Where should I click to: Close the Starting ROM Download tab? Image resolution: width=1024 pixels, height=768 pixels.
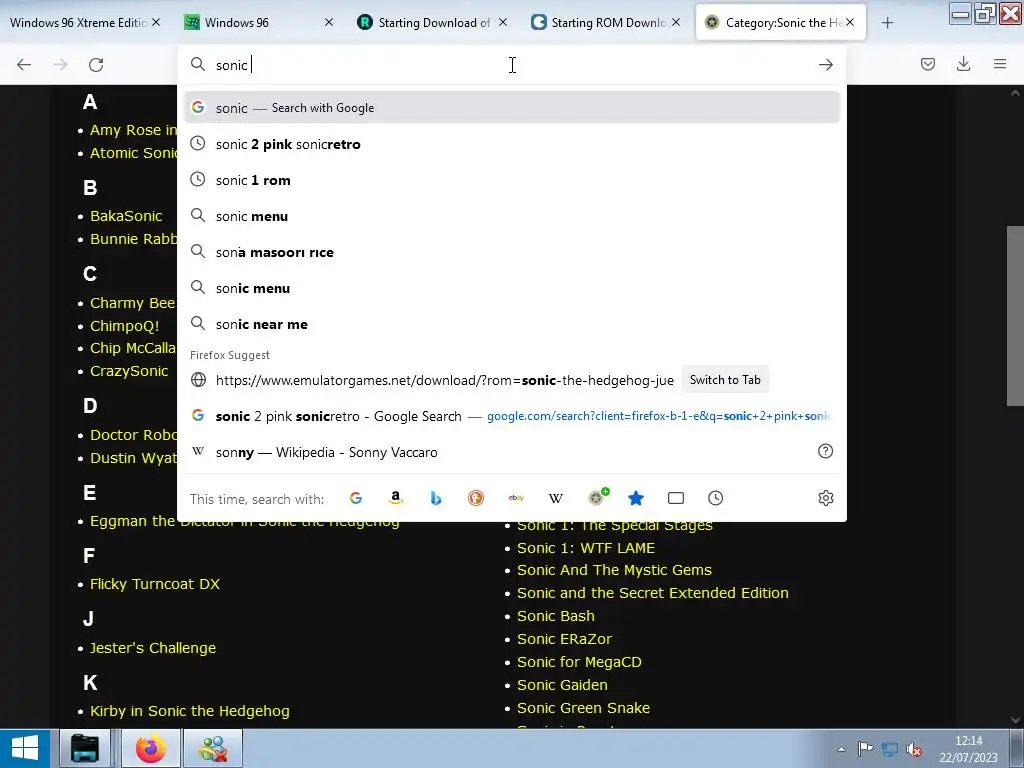point(676,22)
